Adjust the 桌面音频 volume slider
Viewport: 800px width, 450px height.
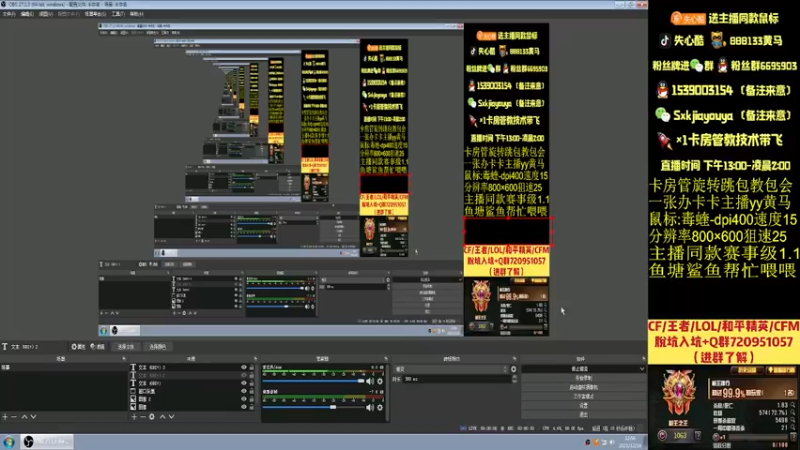pos(314,407)
